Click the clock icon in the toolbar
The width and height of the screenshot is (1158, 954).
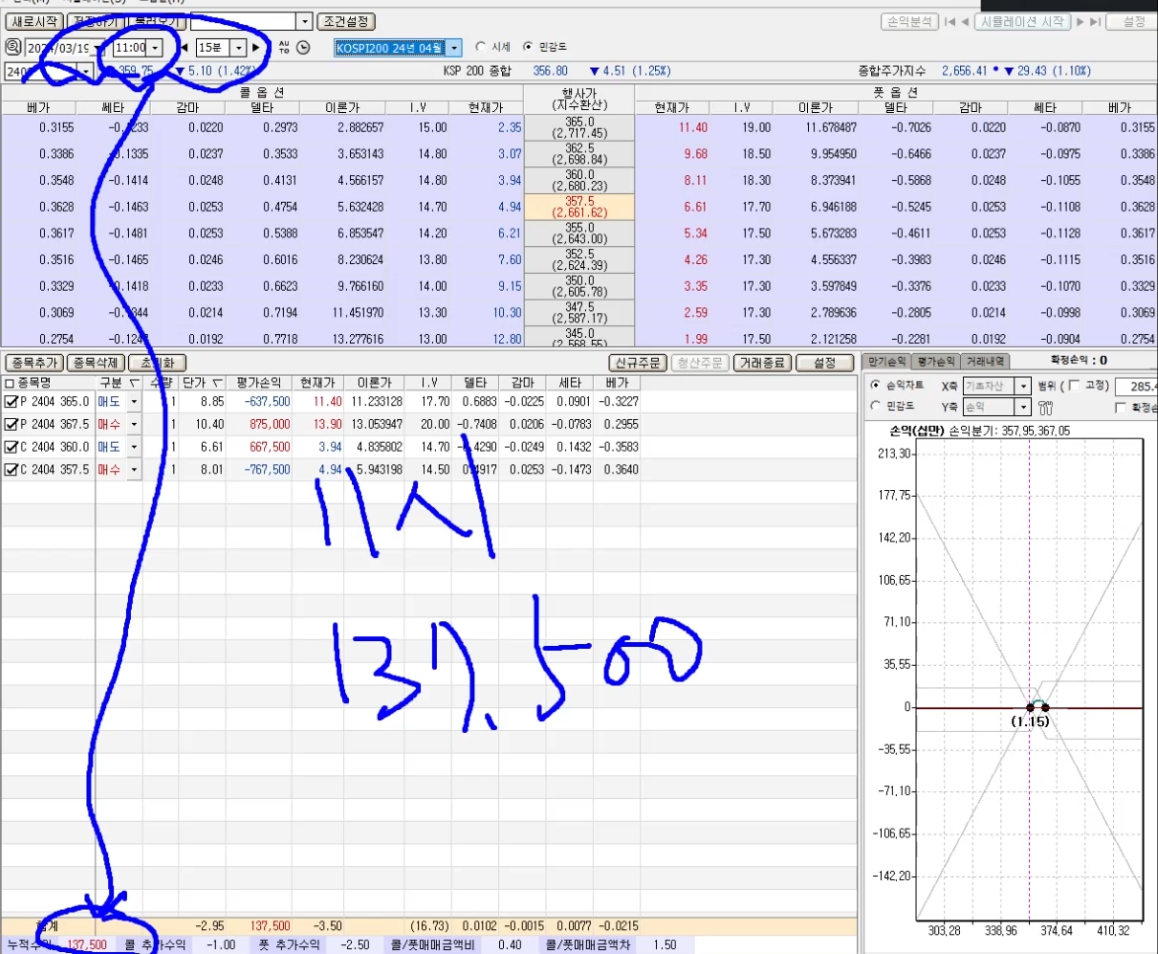point(304,47)
